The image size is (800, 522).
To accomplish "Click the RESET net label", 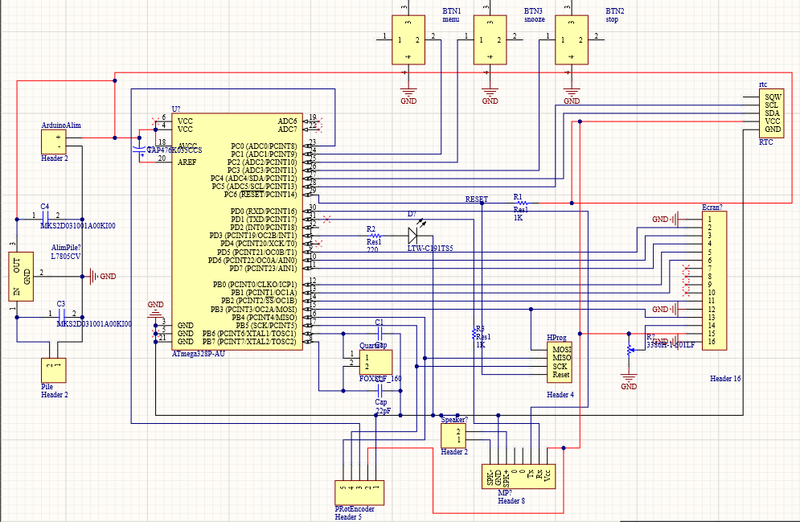I will click(x=476, y=200).
